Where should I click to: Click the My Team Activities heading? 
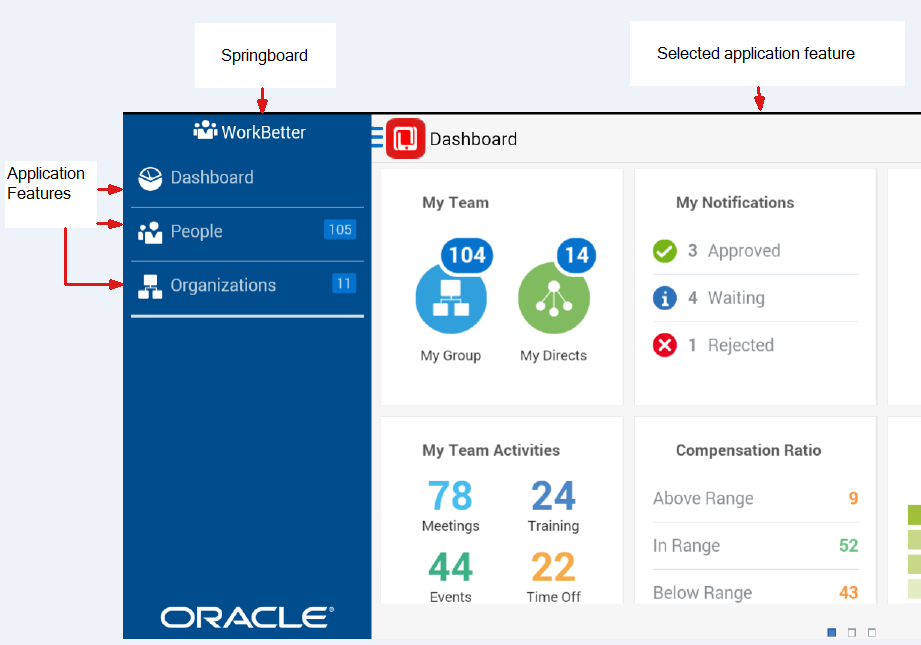[491, 451]
